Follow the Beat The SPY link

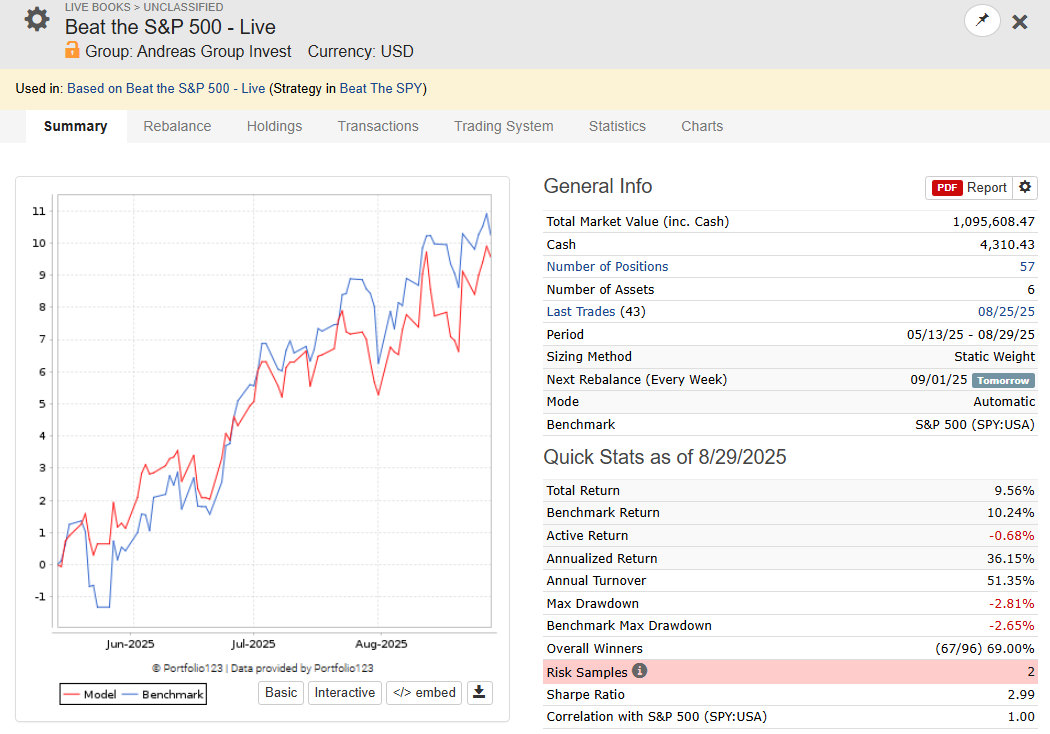click(381, 88)
